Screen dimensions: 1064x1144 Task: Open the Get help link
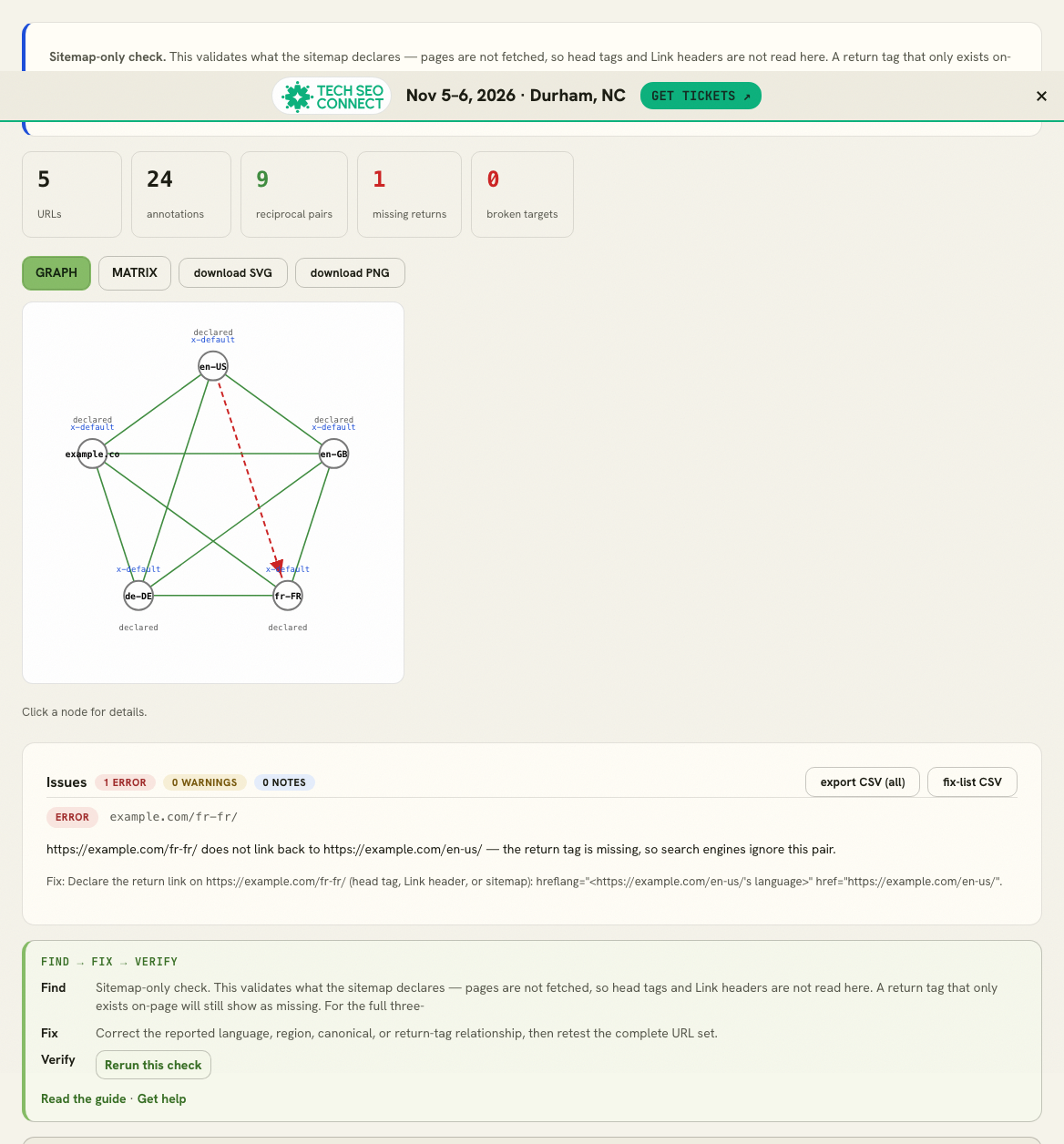[161, 1098]
